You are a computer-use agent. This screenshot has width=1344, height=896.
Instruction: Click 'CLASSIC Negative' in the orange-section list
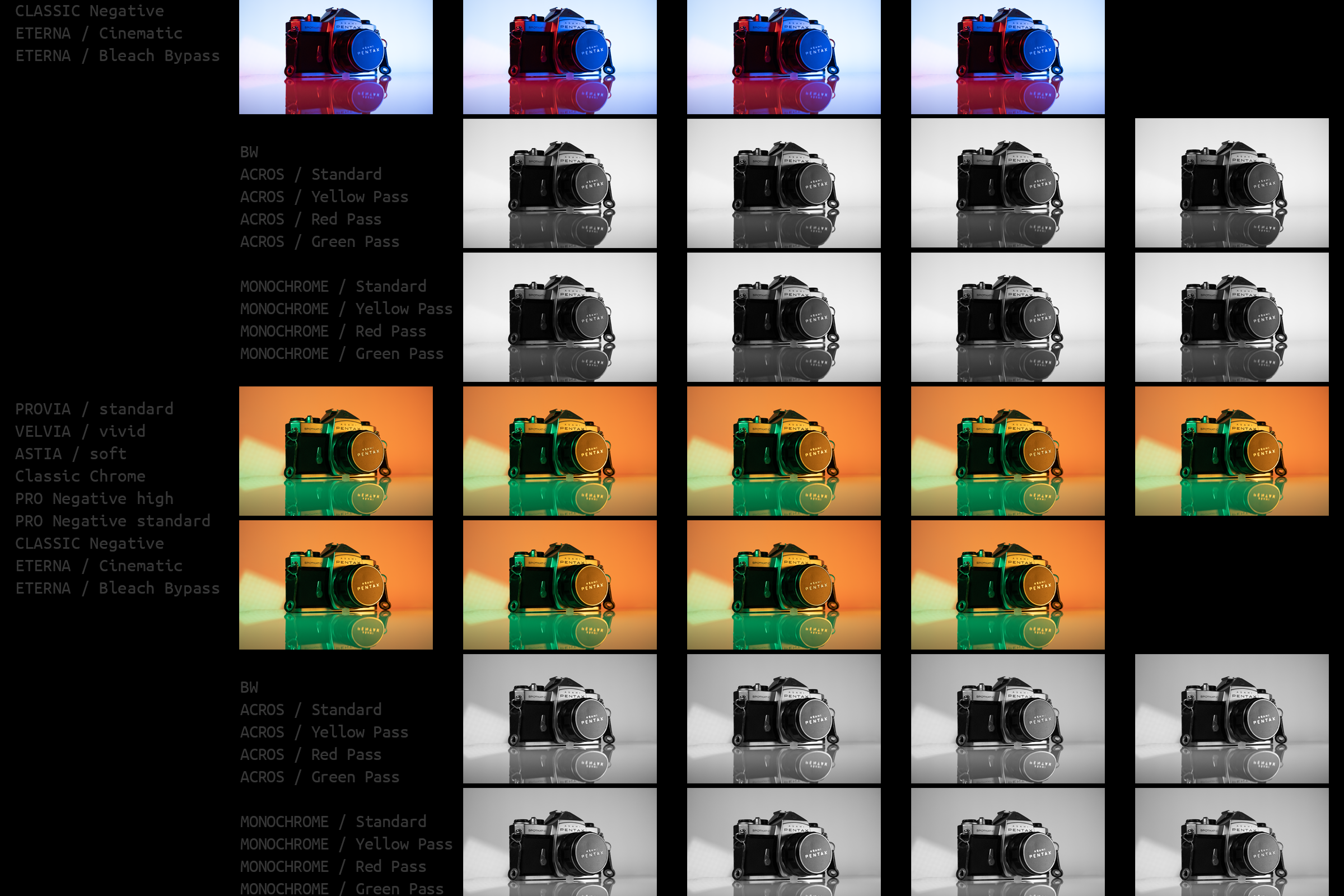click(x=90, y=543)
